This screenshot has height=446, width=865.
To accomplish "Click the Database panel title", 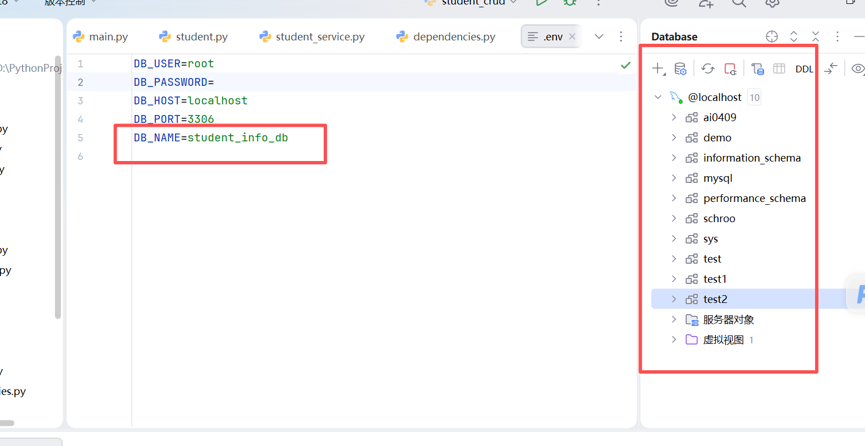I will (x=674, y=36).
